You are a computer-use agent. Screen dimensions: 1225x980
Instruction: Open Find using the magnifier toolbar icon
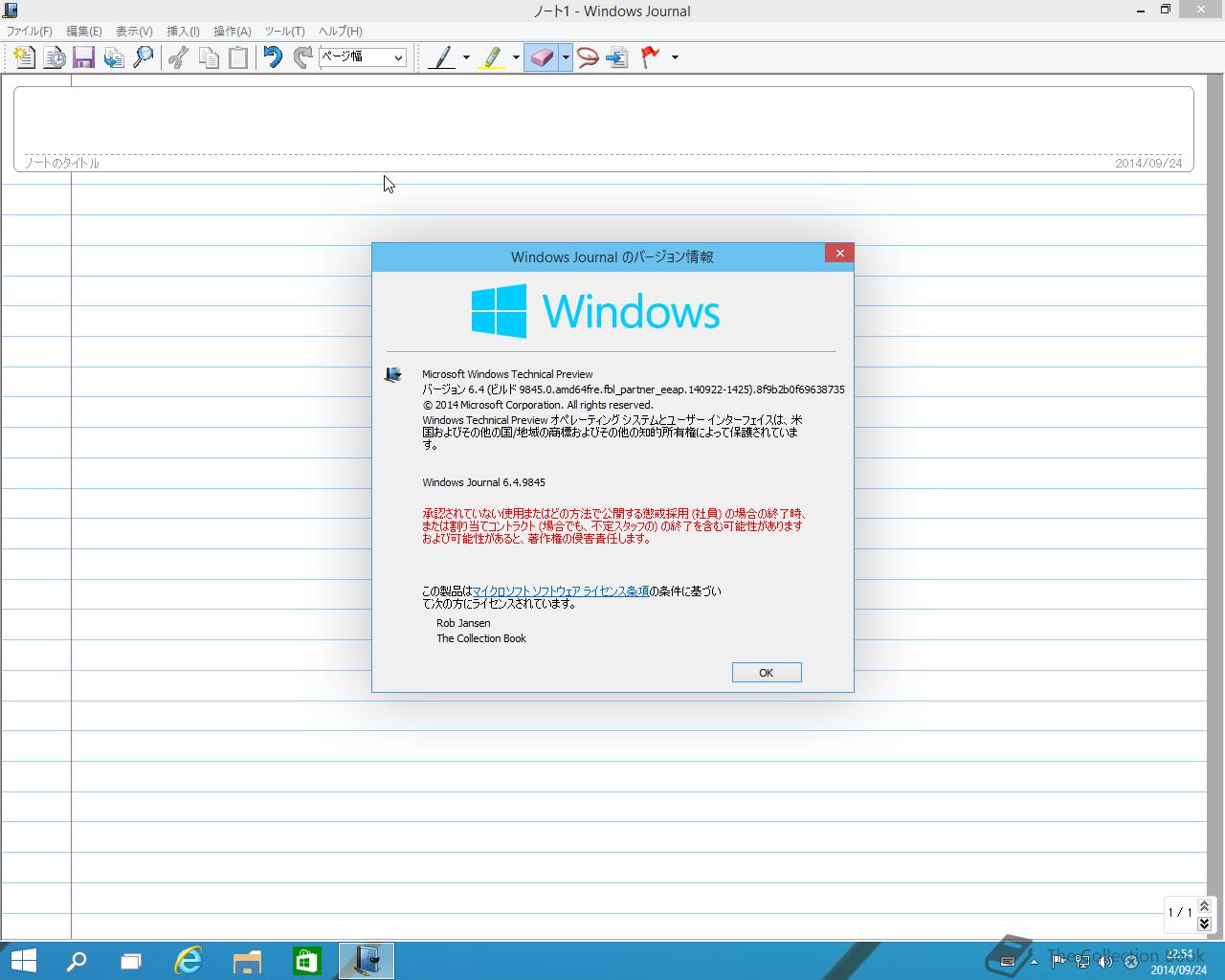coord(144,57)
